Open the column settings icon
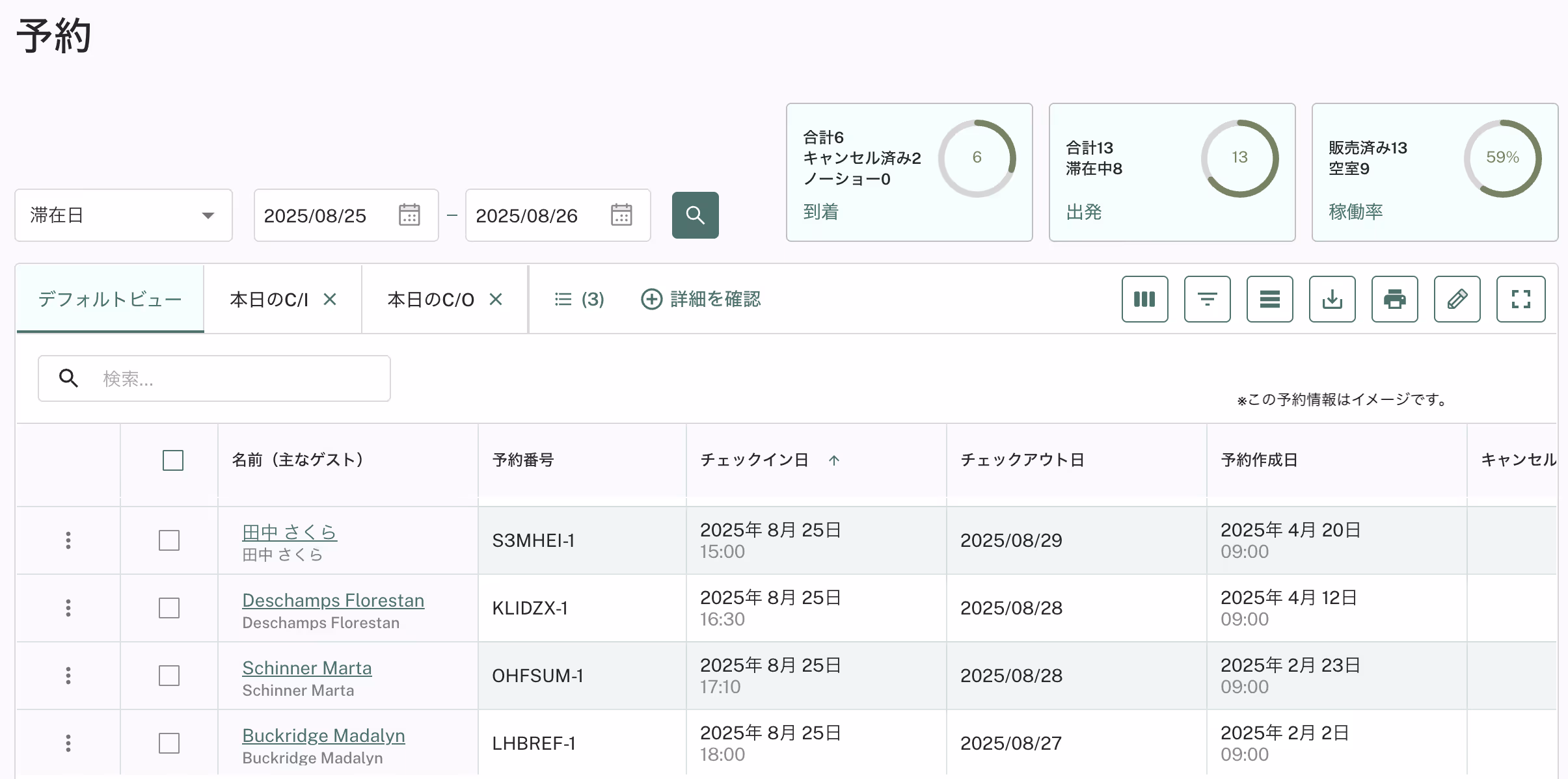 [x=1144, y=299]
